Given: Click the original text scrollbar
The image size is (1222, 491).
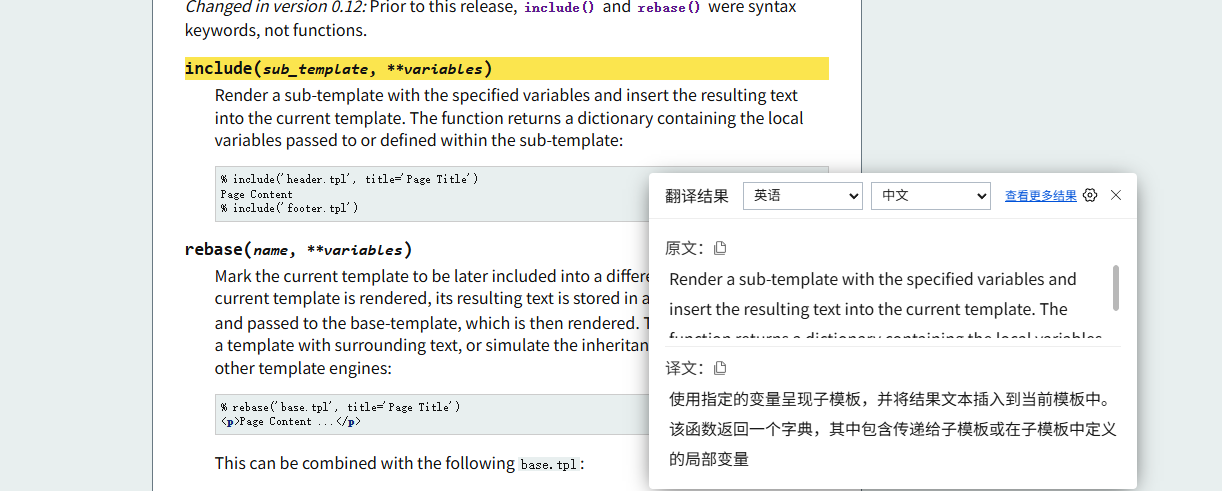Looking at the screenshot, I should pos(1116,288).
